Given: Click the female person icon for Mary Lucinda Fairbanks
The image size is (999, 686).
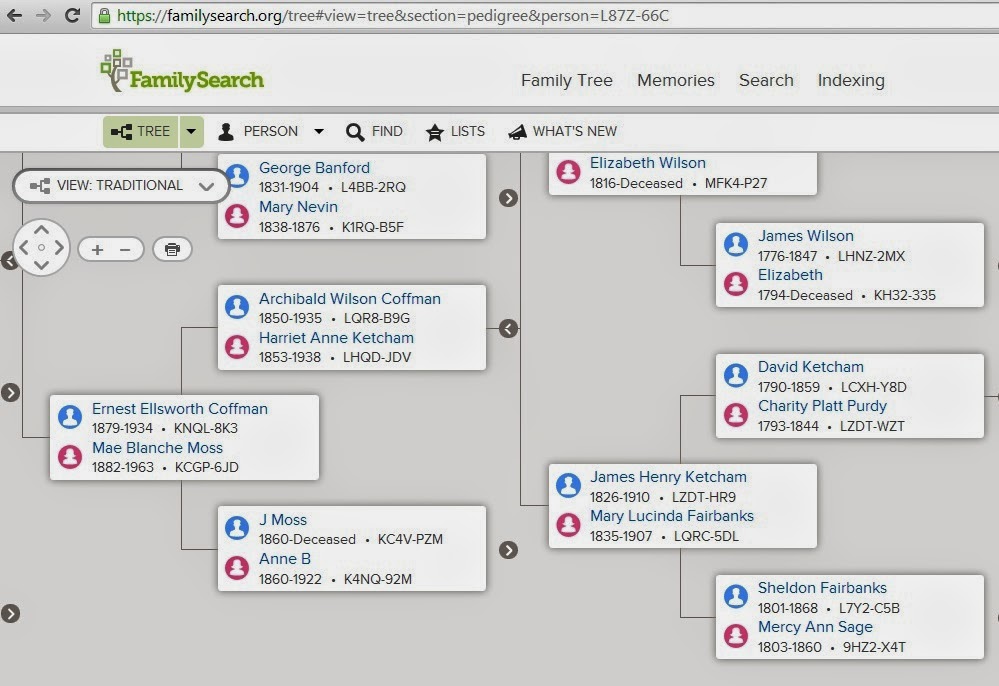Looking at the screenshot, I should [x=568, y=524].
